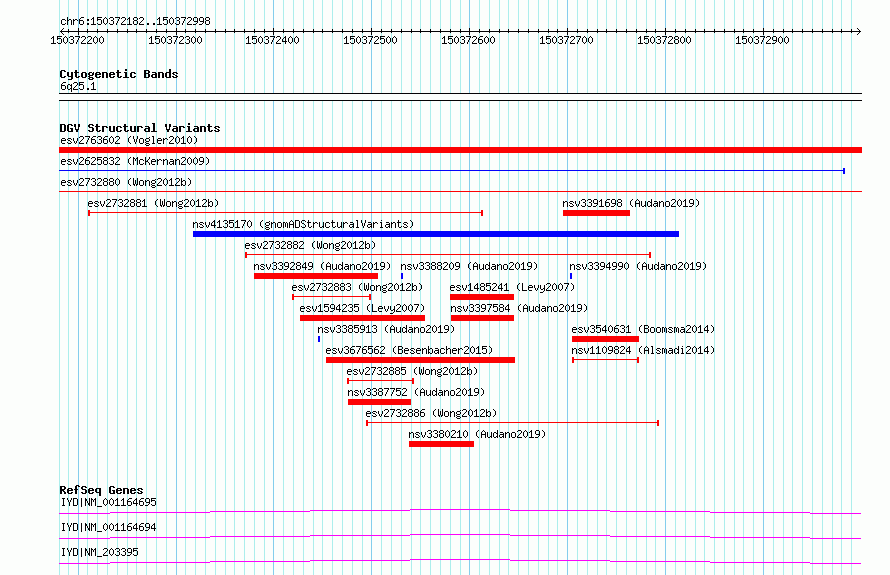
Task: Click the IYD|NM_203395 transcript label
Action: [x=99, y=552]
